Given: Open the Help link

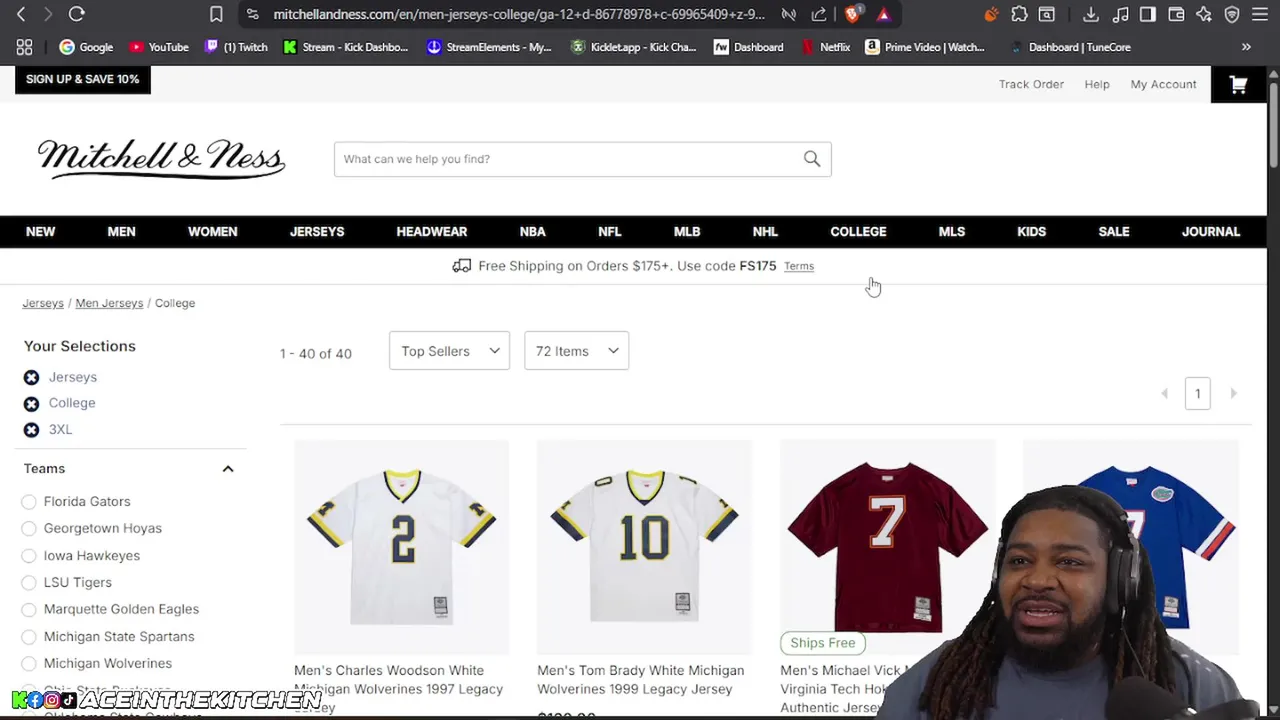Looking at the screenshot, I should [1097, 84].
